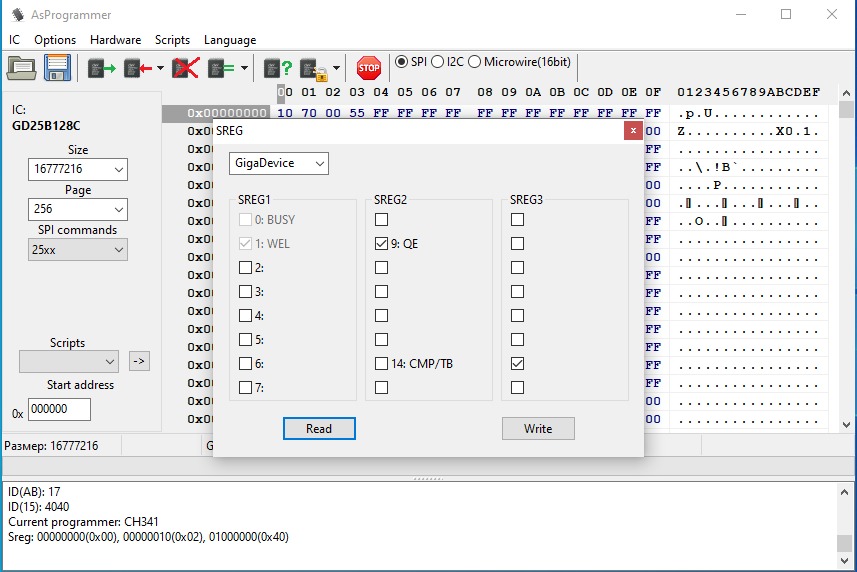Toggle SREG1 bit 2 checkbox
The width and height of the screenshot is (857, 572).
click(245, 268)
